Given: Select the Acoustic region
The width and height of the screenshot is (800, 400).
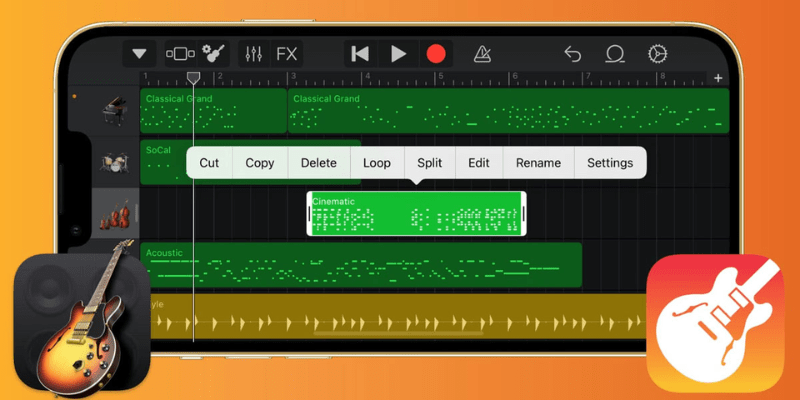Looking at the screenshot, I should tap(361, 265).
